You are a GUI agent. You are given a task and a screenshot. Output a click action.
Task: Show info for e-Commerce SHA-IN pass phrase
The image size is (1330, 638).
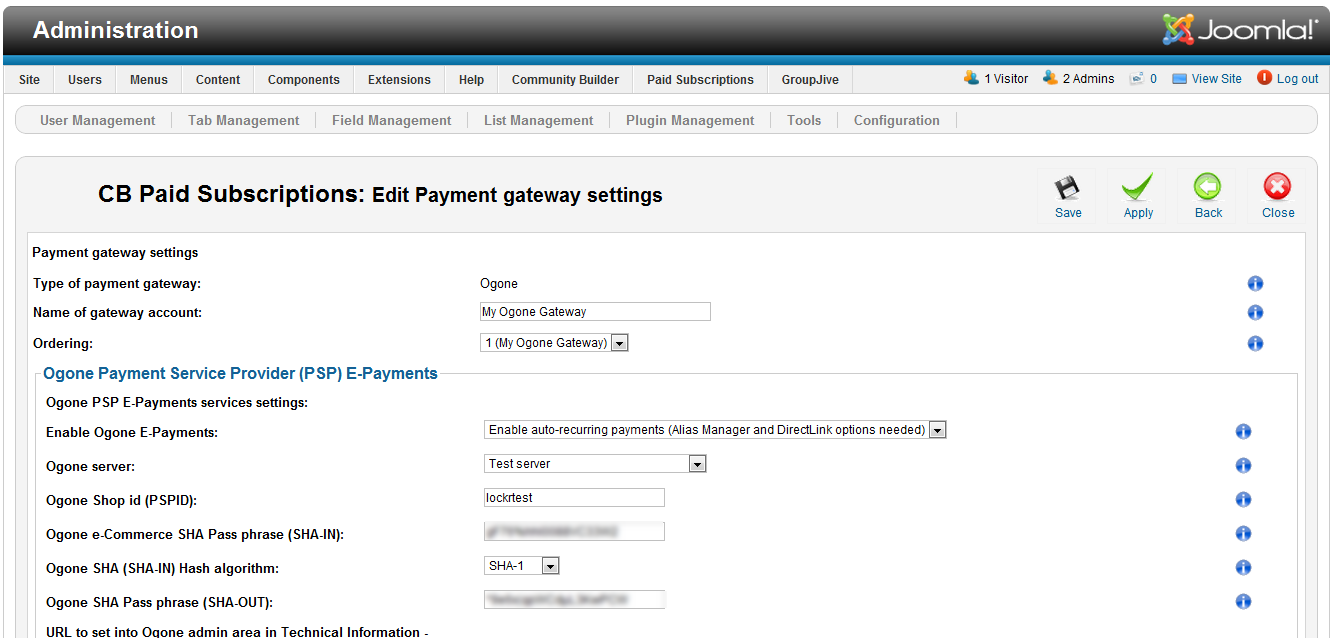(1244, 534)
